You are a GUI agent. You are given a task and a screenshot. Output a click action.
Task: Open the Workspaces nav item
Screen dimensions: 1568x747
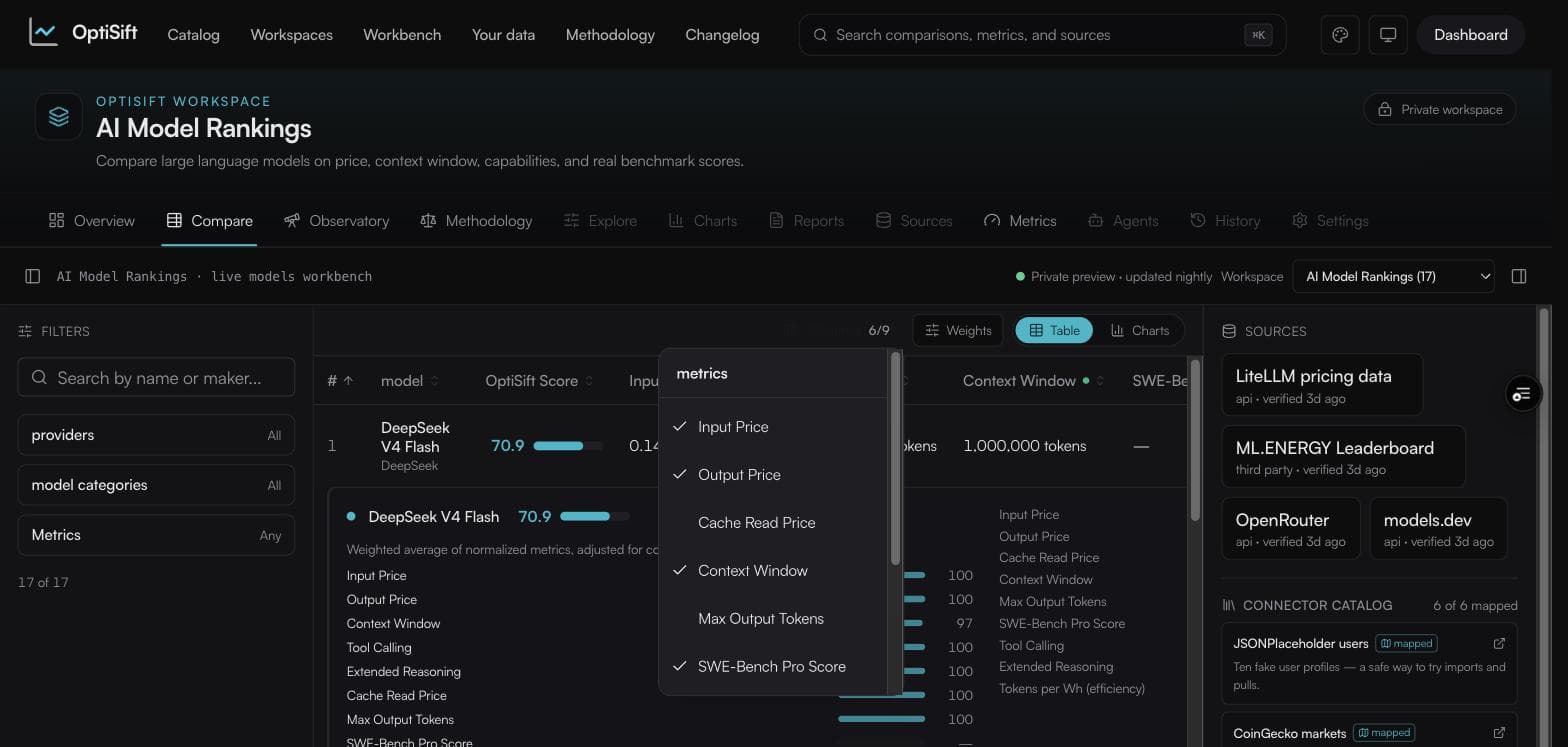(x=291, y=35)
